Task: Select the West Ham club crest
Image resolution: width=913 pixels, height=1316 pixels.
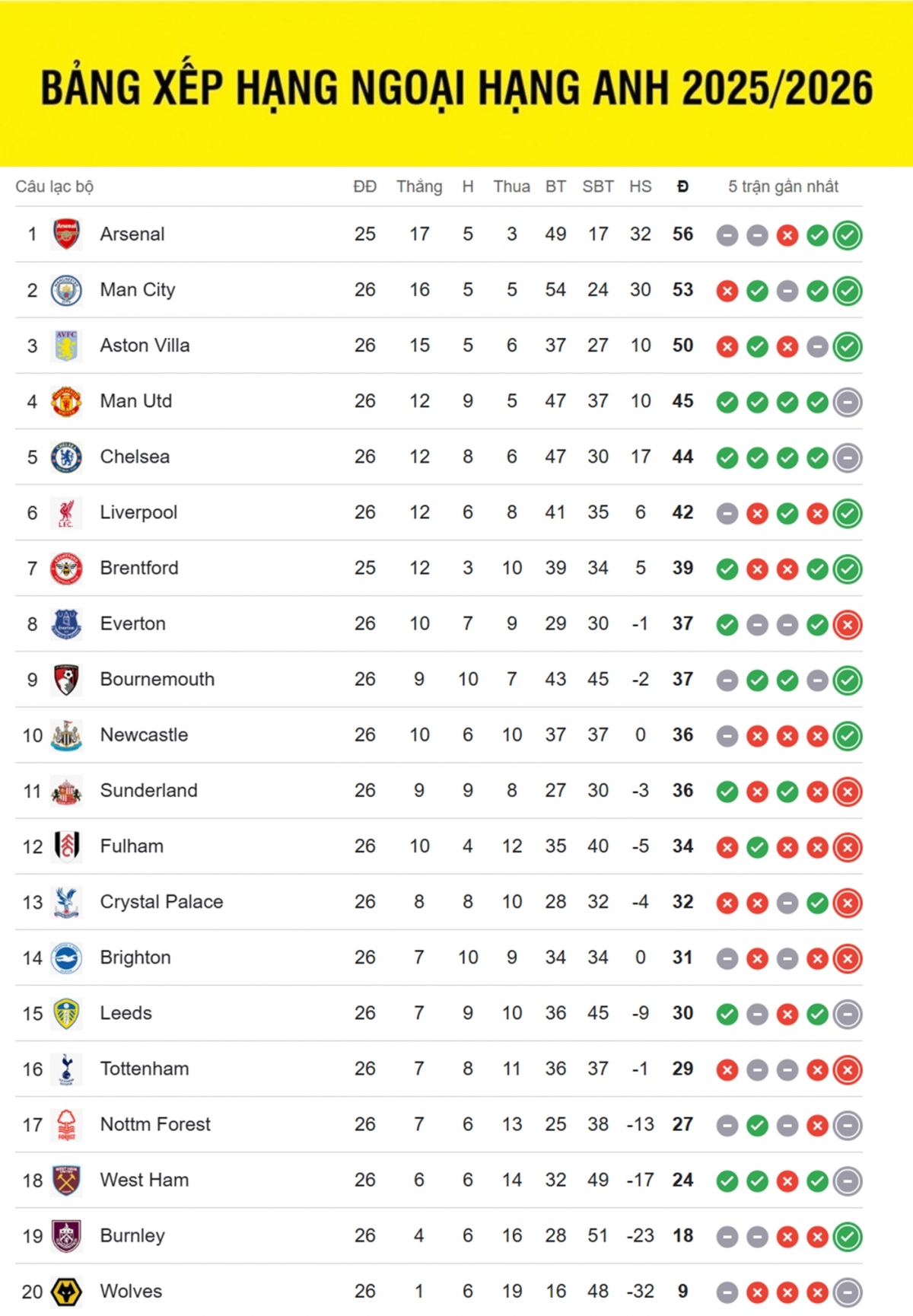Action: [x=66, y=1181]
